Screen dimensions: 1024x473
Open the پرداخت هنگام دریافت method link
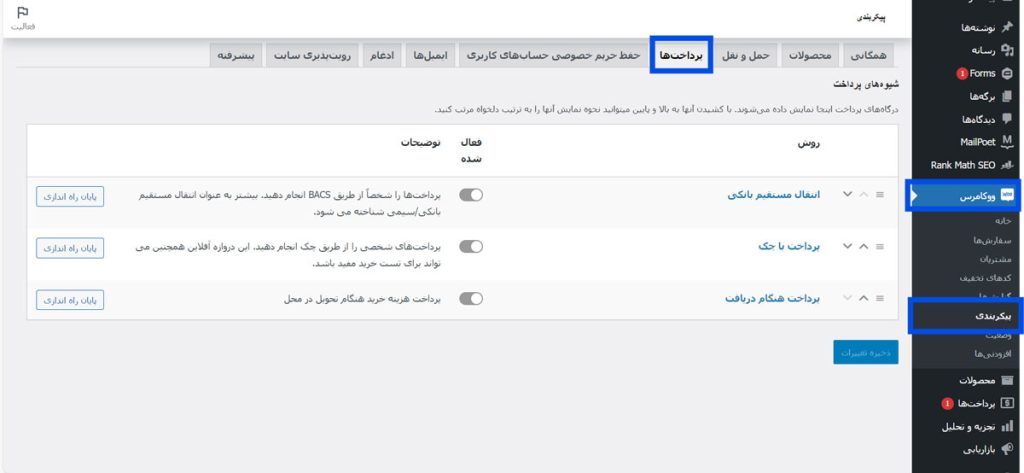(x=772, y=299)
